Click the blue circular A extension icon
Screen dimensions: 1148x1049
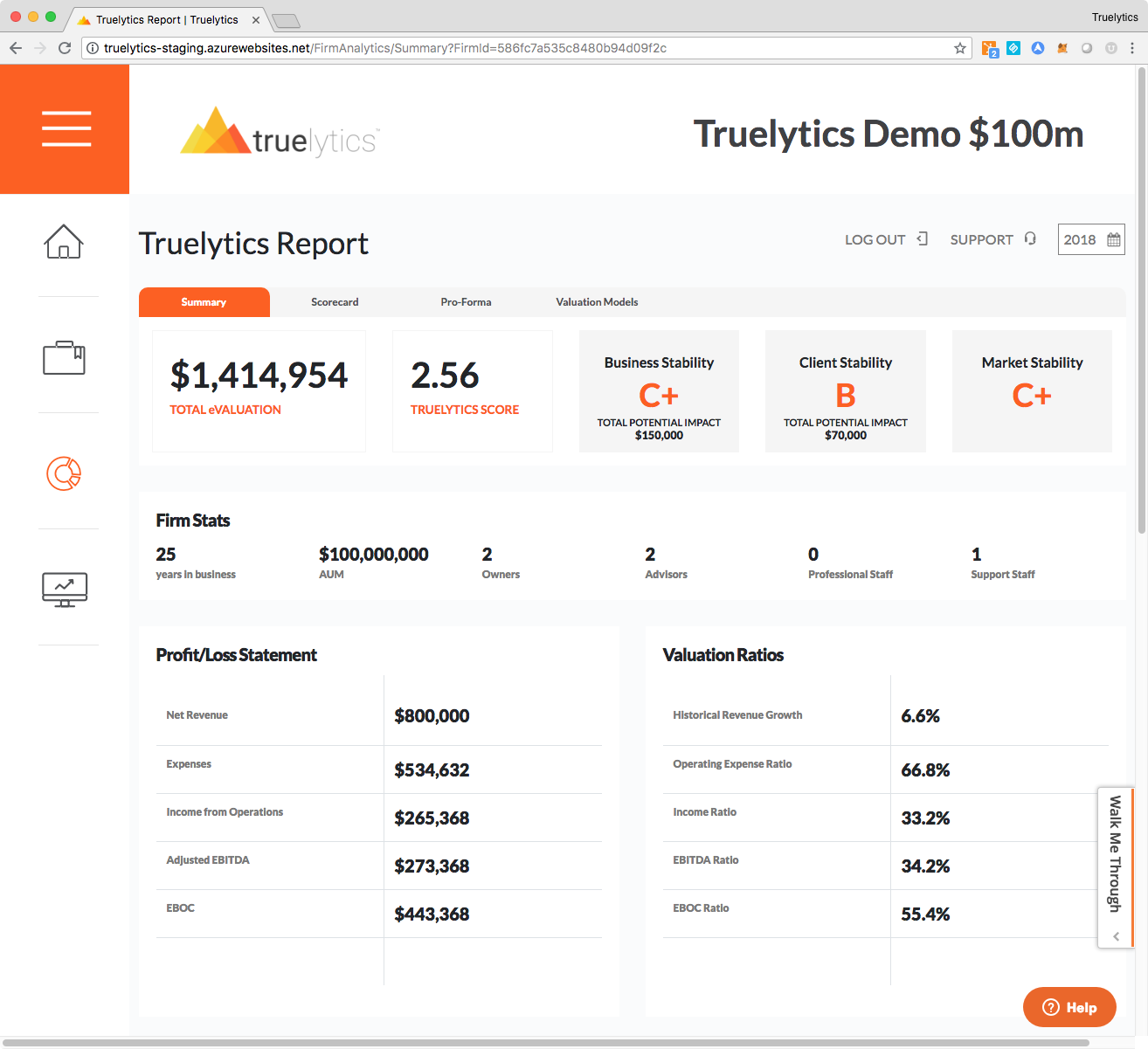click(1038, 48)
